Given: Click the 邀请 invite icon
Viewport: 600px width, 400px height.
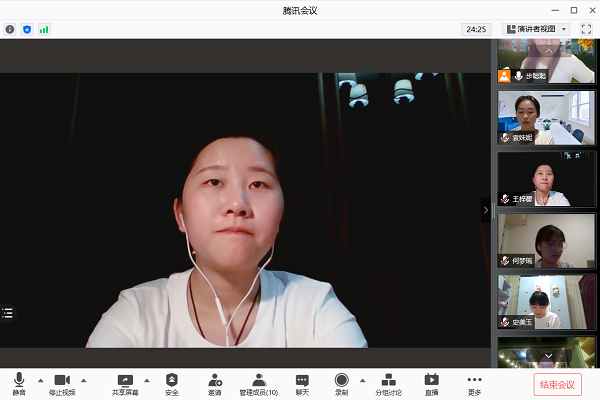Looking at the screenshot, I should tap(215, 384).
